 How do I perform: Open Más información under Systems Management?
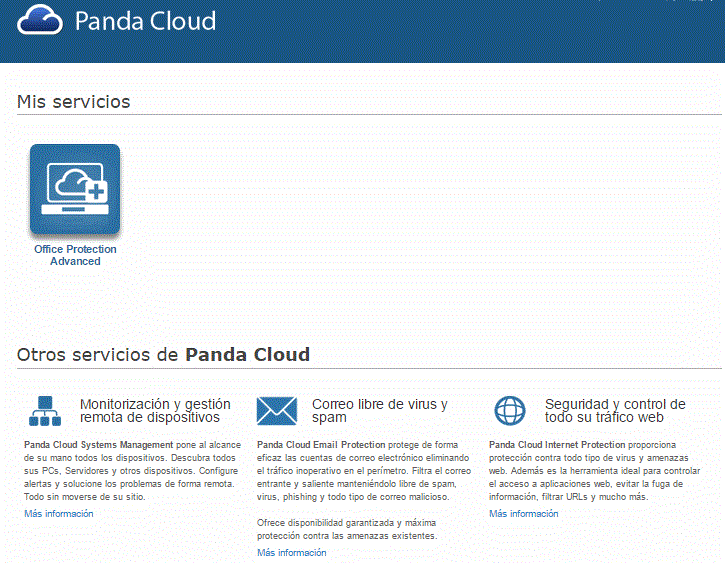click(x=59, y=514)
